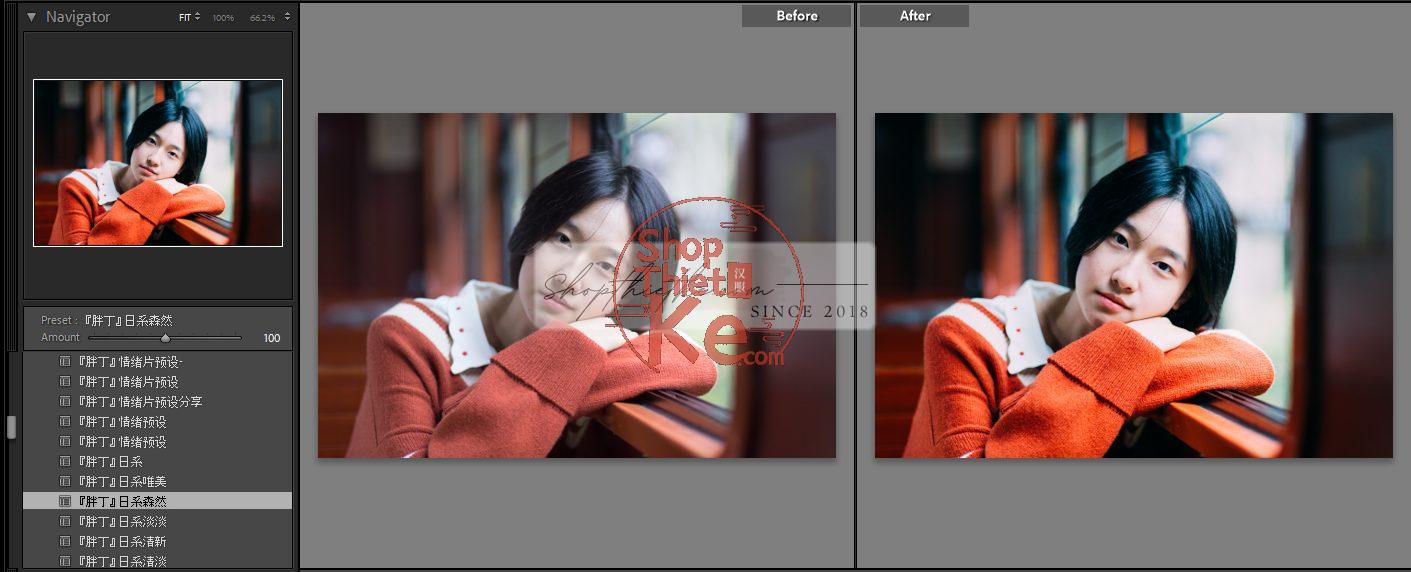Click icon of highlighted preset 『胖丁』日系森然
The width and height of the screenshot is (1411, 572).
click(65, 502)
